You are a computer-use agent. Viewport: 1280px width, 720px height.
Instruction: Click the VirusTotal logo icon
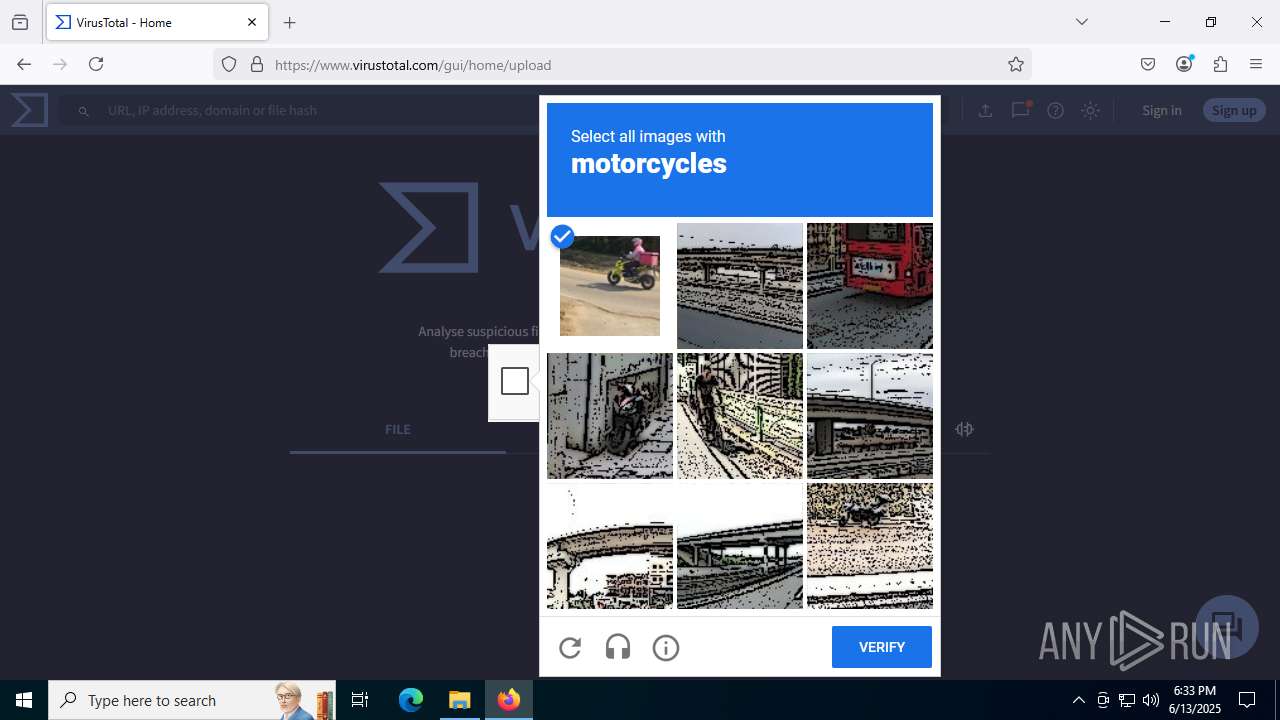30,110
